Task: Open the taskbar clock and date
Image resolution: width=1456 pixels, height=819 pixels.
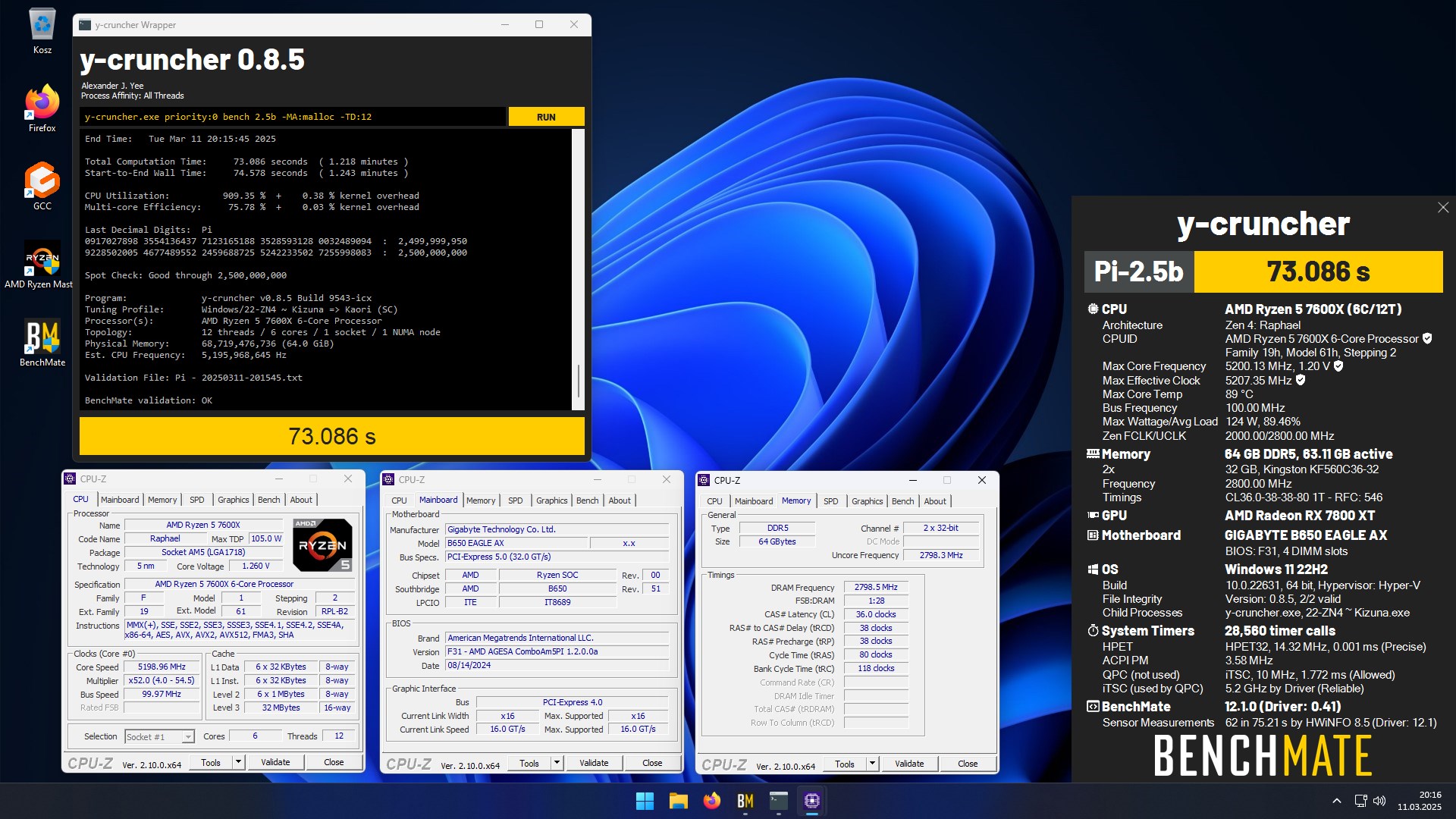Action: click(x=1419, y=801)
